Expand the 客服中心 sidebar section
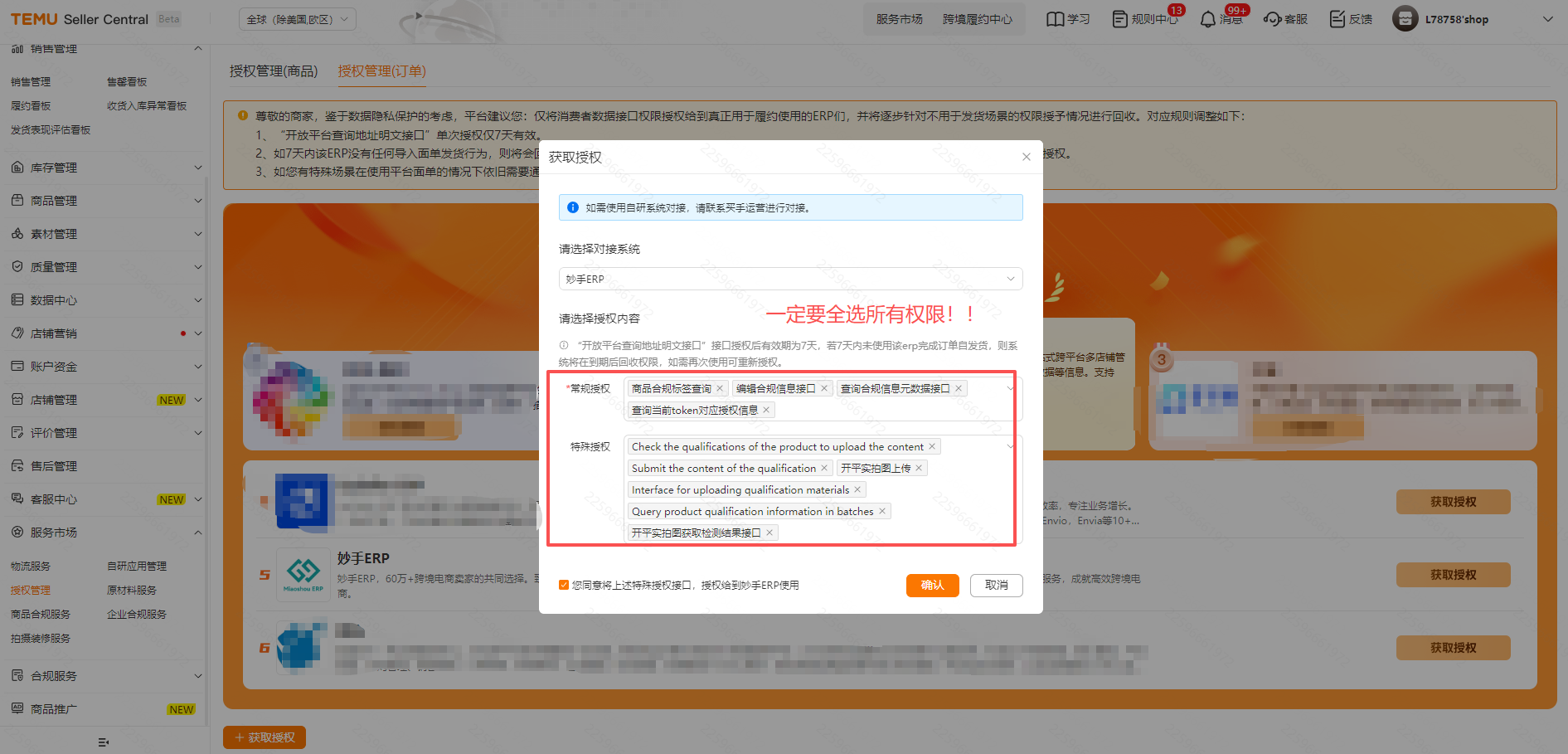 [198, 499]
